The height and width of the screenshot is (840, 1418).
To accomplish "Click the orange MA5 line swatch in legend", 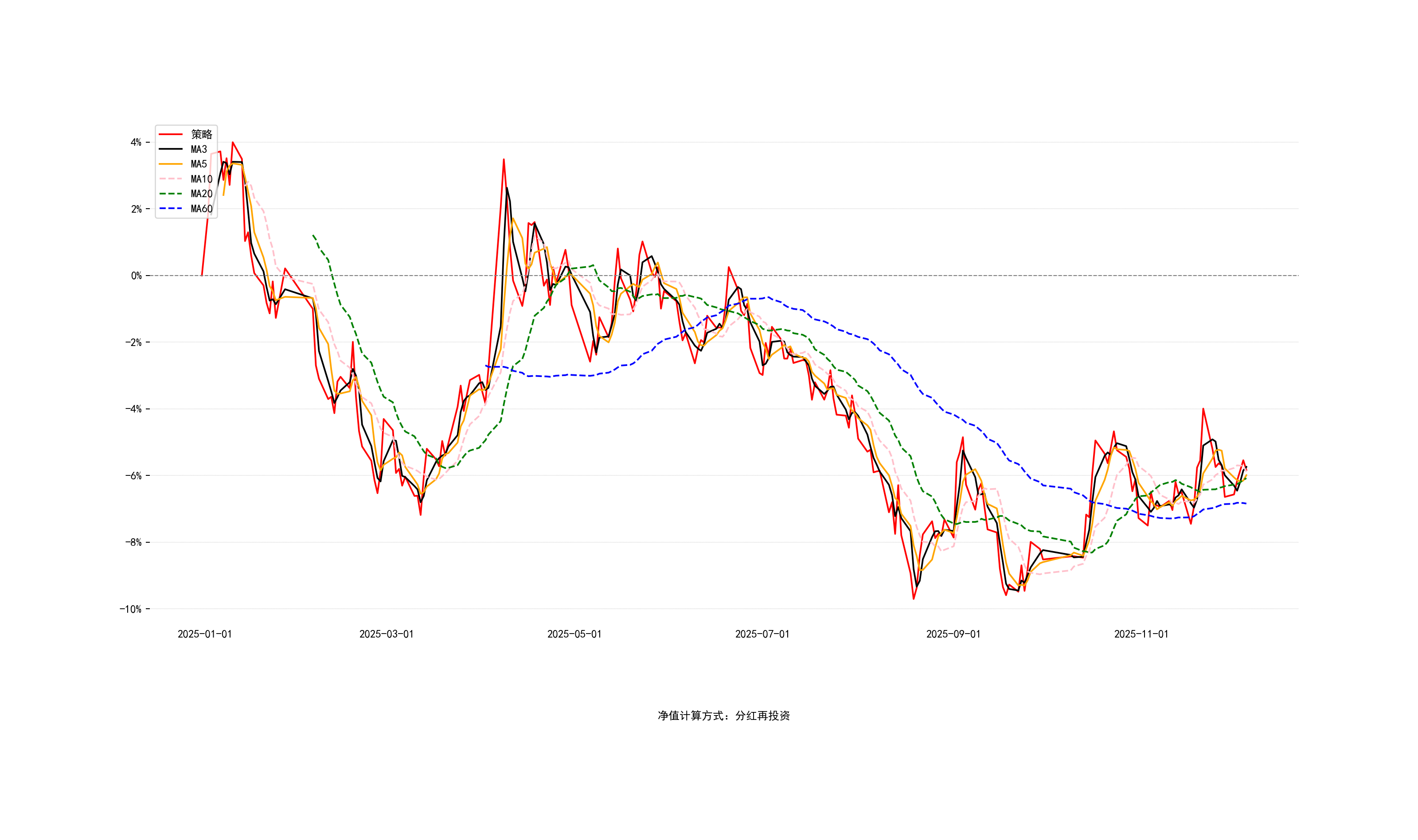I will (171, 164).
